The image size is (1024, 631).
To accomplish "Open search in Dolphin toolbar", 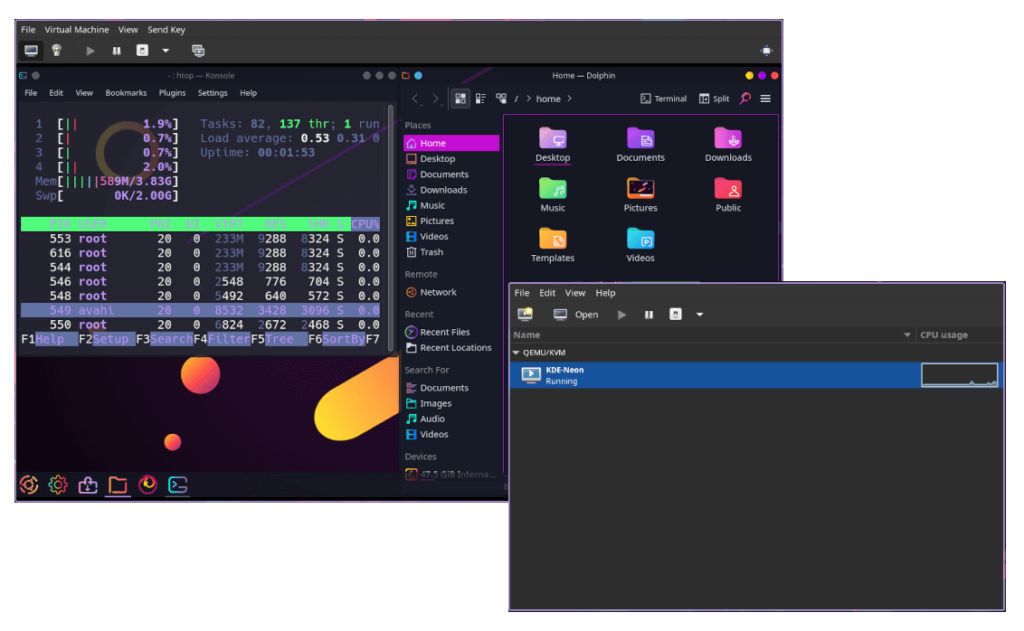I will coord(745,99).
